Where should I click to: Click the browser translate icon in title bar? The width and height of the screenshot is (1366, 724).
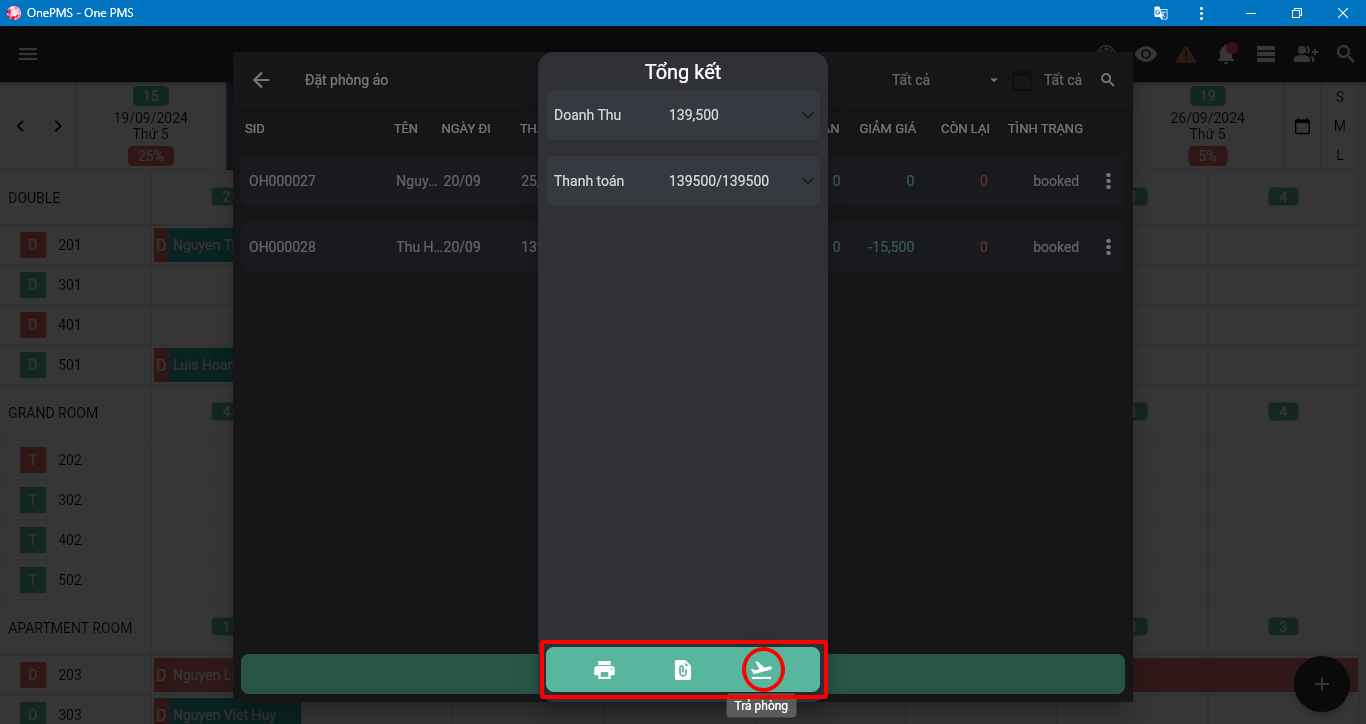[x=1161, y=13]
